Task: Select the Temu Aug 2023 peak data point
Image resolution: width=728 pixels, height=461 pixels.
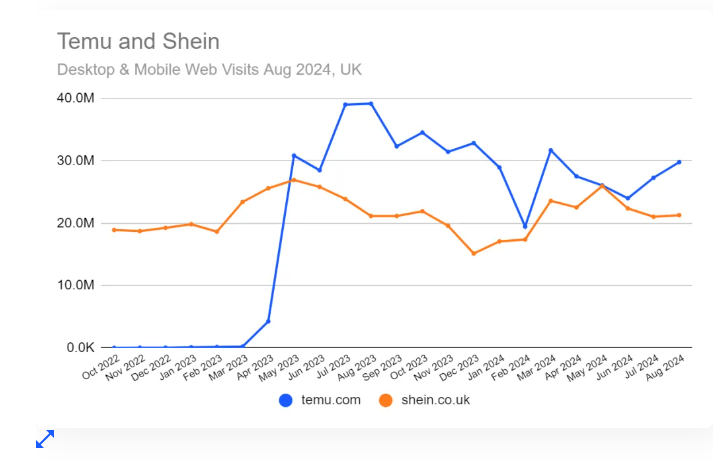Action: (x=371, y=103)
